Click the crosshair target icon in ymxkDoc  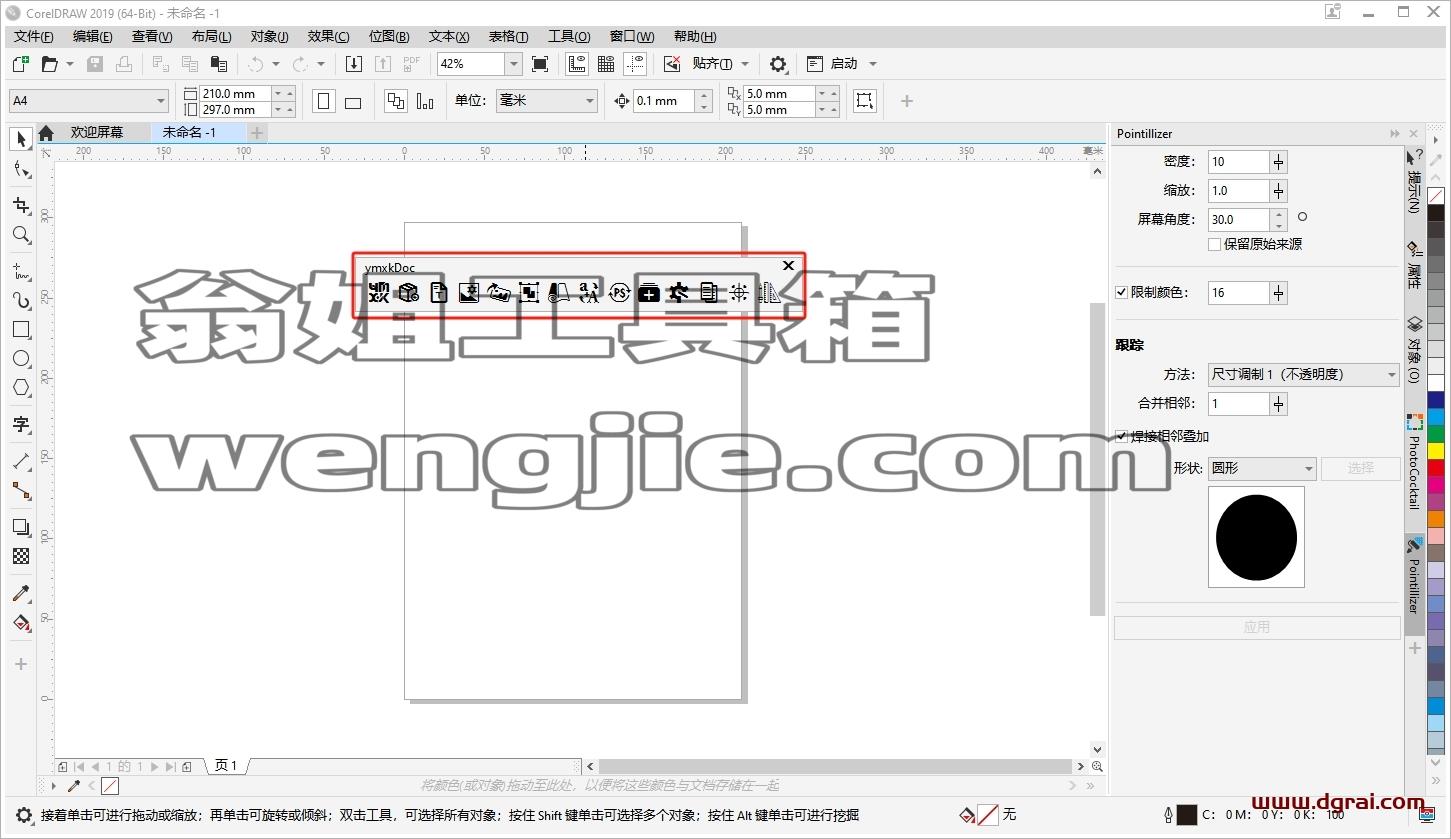(x=739, y=292)
